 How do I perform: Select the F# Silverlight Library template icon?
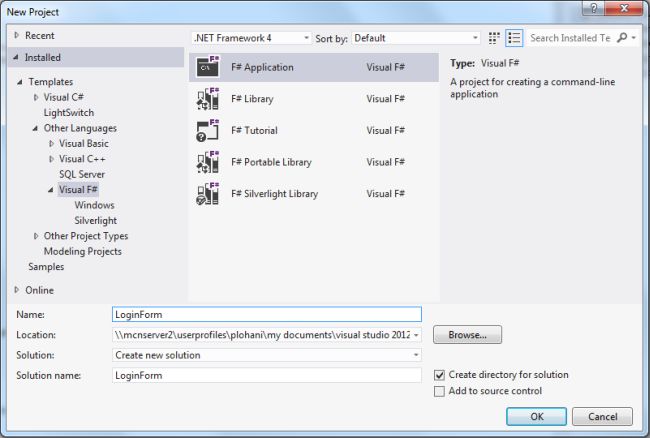(x=208, y=194)
